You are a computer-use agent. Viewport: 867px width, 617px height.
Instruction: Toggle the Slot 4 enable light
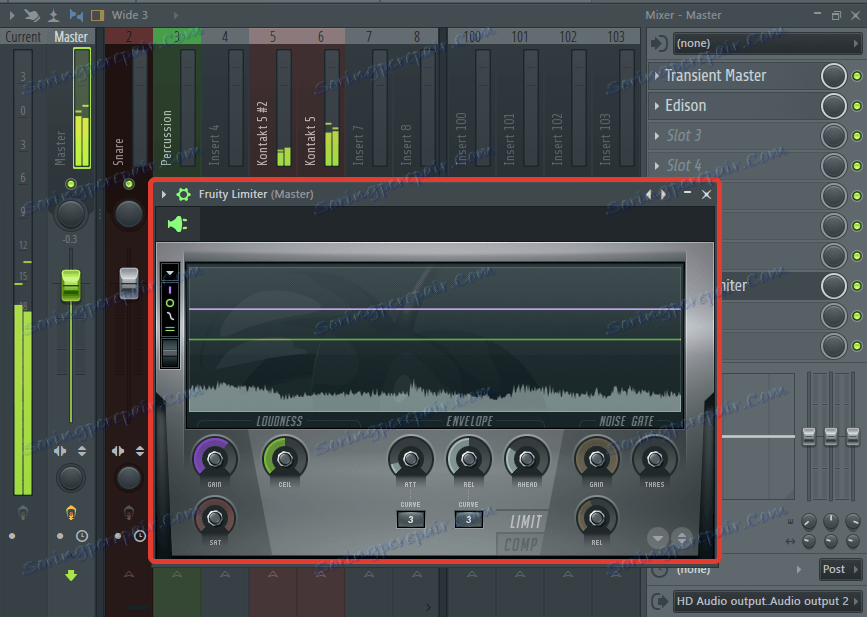click(x=856, y=166)
